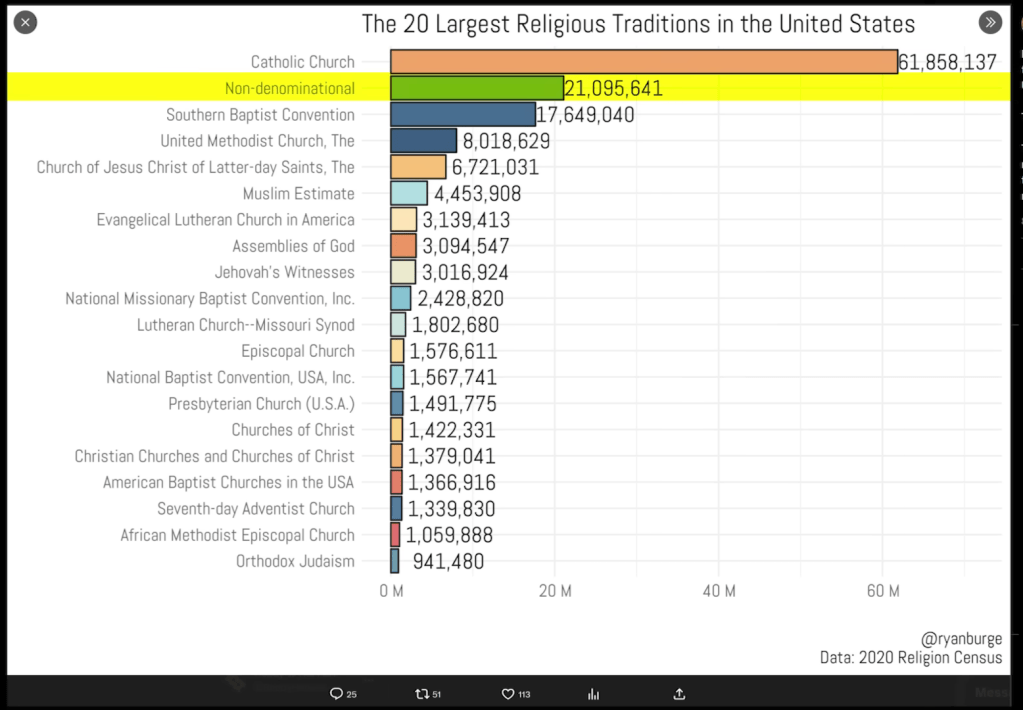This screenshot has width=1023, height=710.
Task: Click the orange Catholic Church bar
Action: 643,62
